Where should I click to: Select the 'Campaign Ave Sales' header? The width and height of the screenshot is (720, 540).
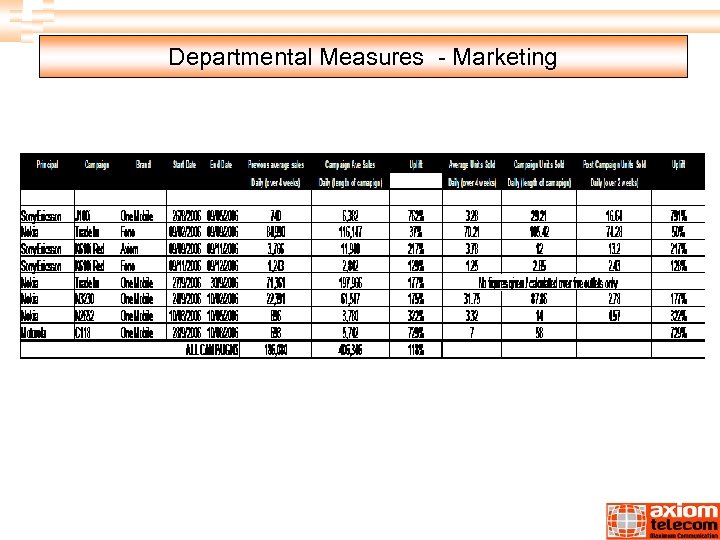350,164
